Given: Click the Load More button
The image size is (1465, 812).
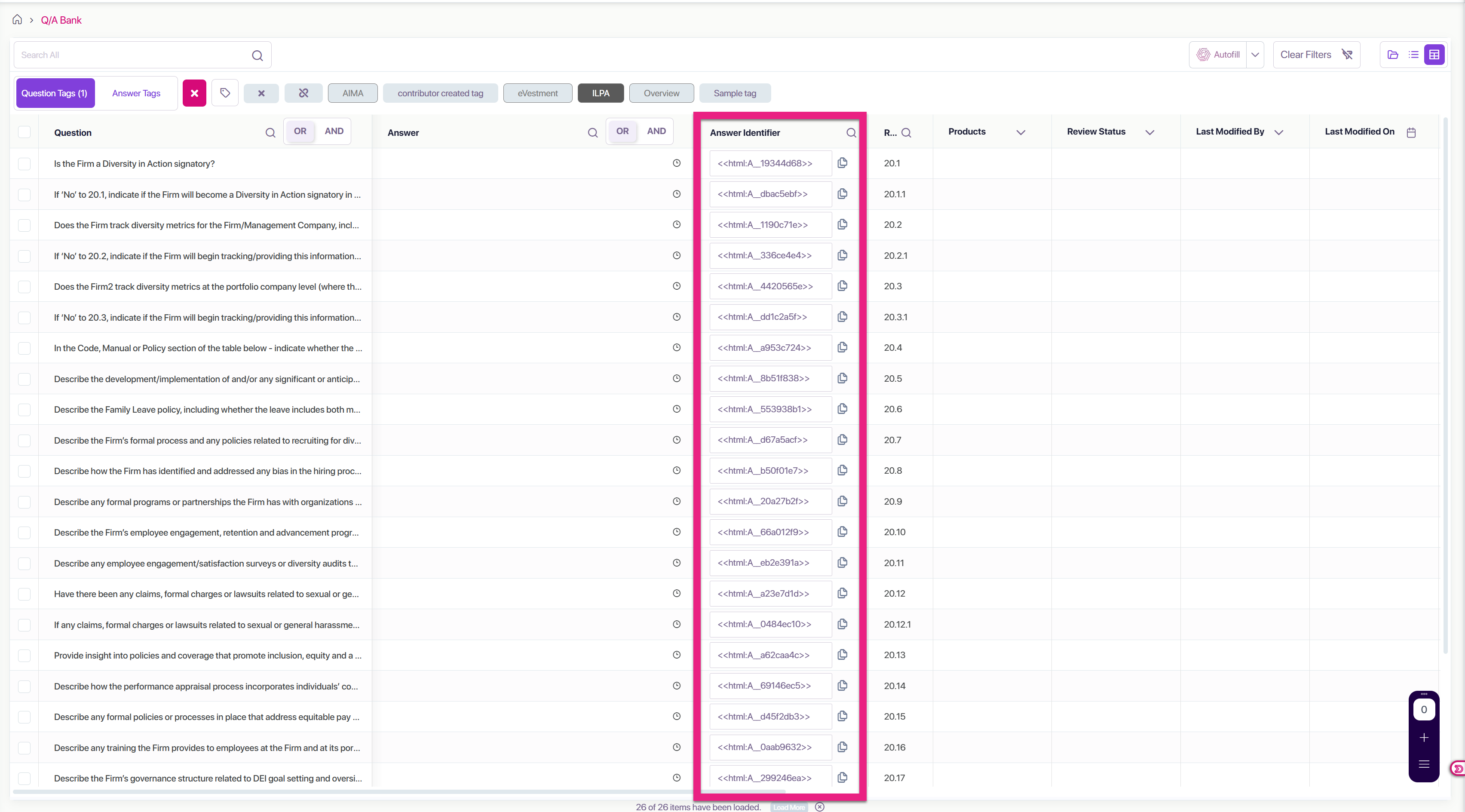Looking at the screenshot, I should pos(789,807).
